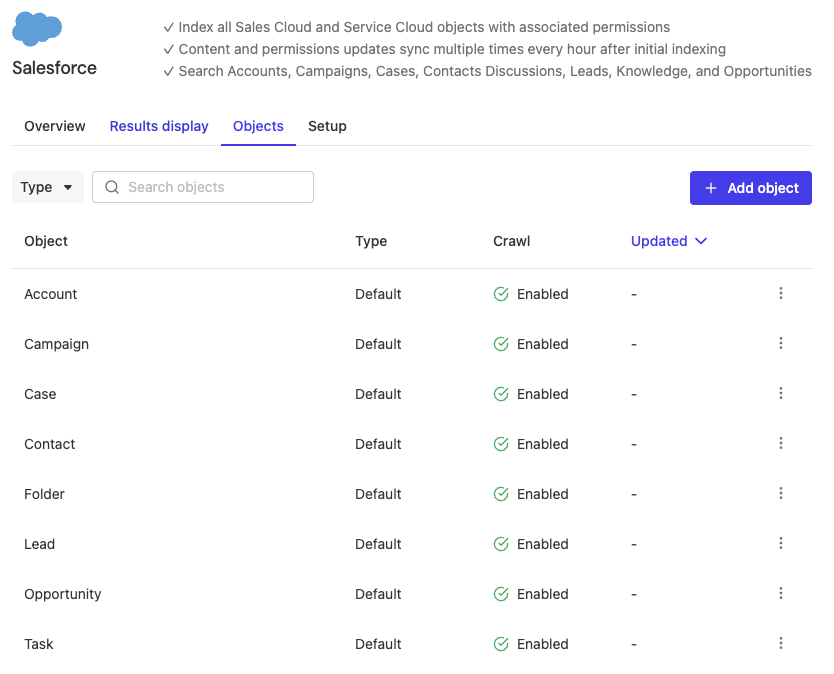This screenshot has width=834, height=674.
Task: Click the Opportunity row's kebab icon
Action: [781, 594]
